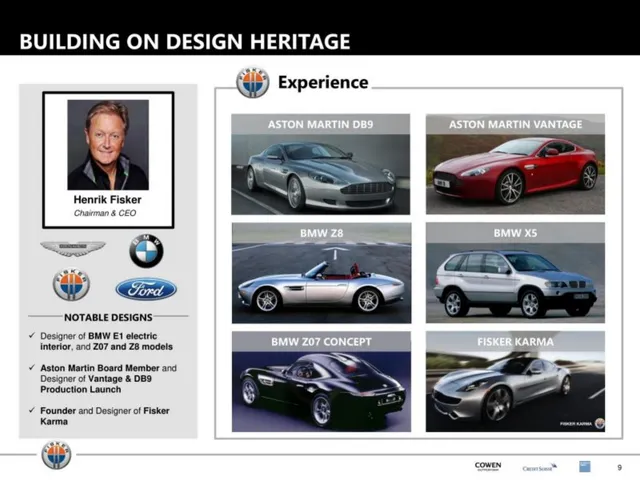Select the BMW X5 photo
The height and width of the screenshot is (480, 640).
[x=515, y=273]
